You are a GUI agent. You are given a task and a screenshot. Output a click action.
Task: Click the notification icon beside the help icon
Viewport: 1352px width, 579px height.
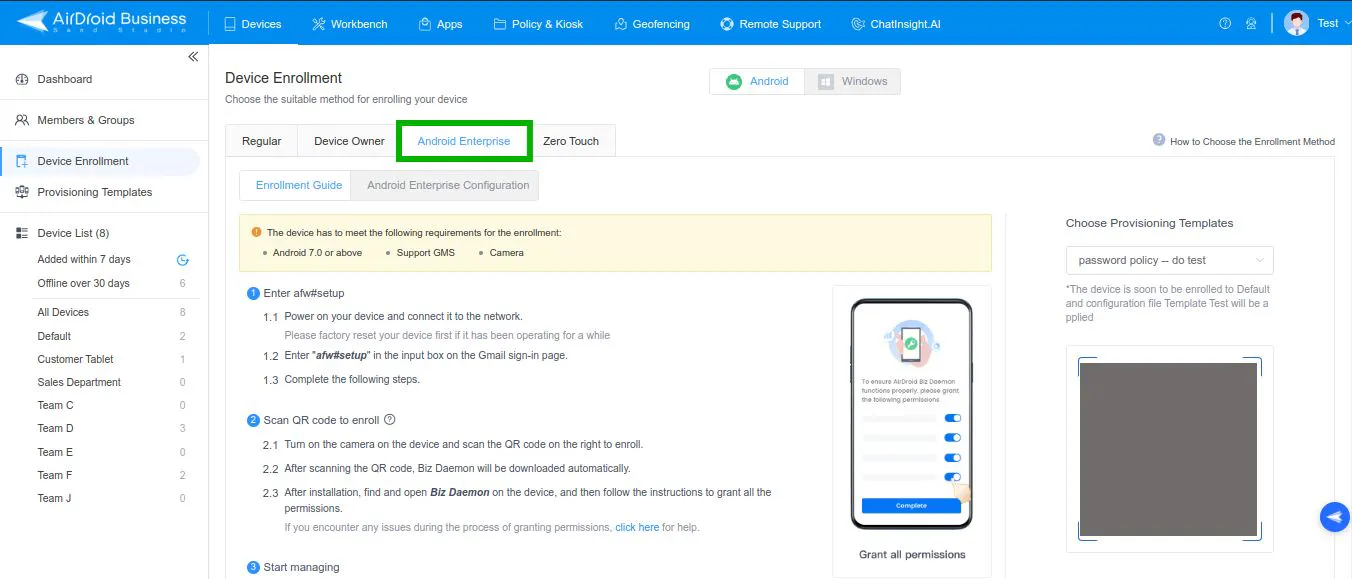[1251, 24]
